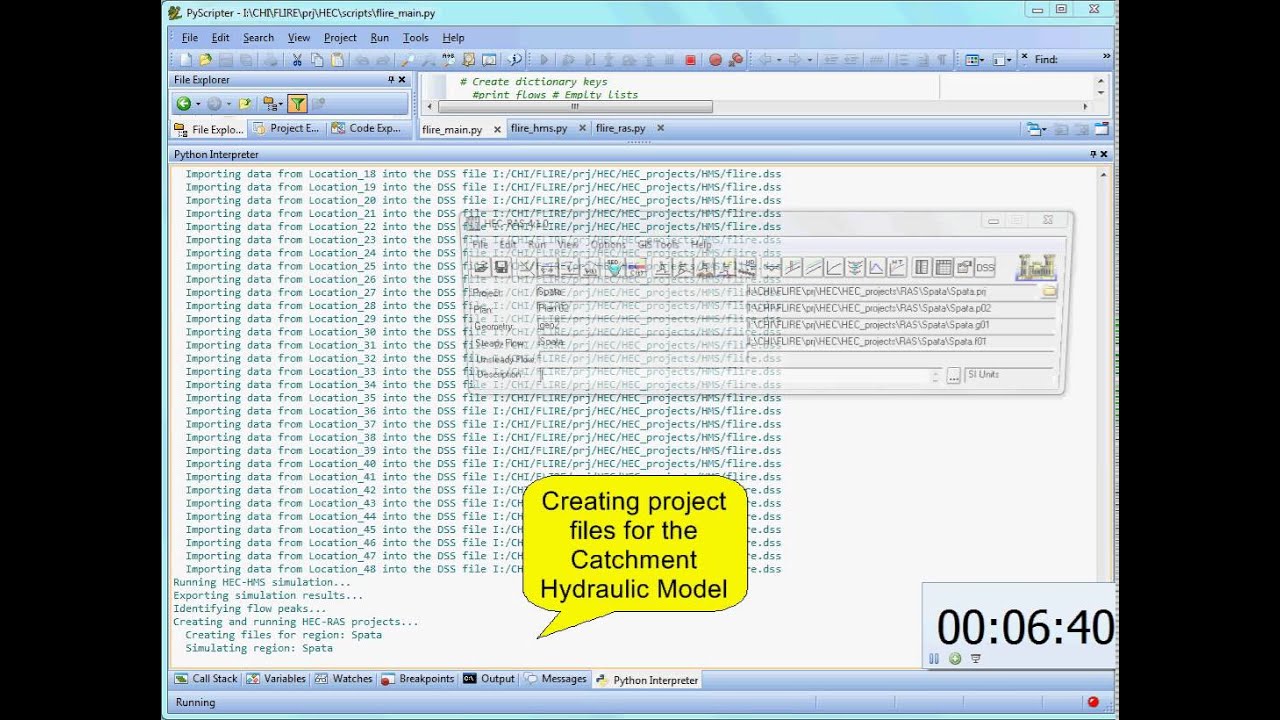The image size is (1280, 720).
Task: Click the HEC-RAS Save project disk icon
Action: [x=500, y=267]
